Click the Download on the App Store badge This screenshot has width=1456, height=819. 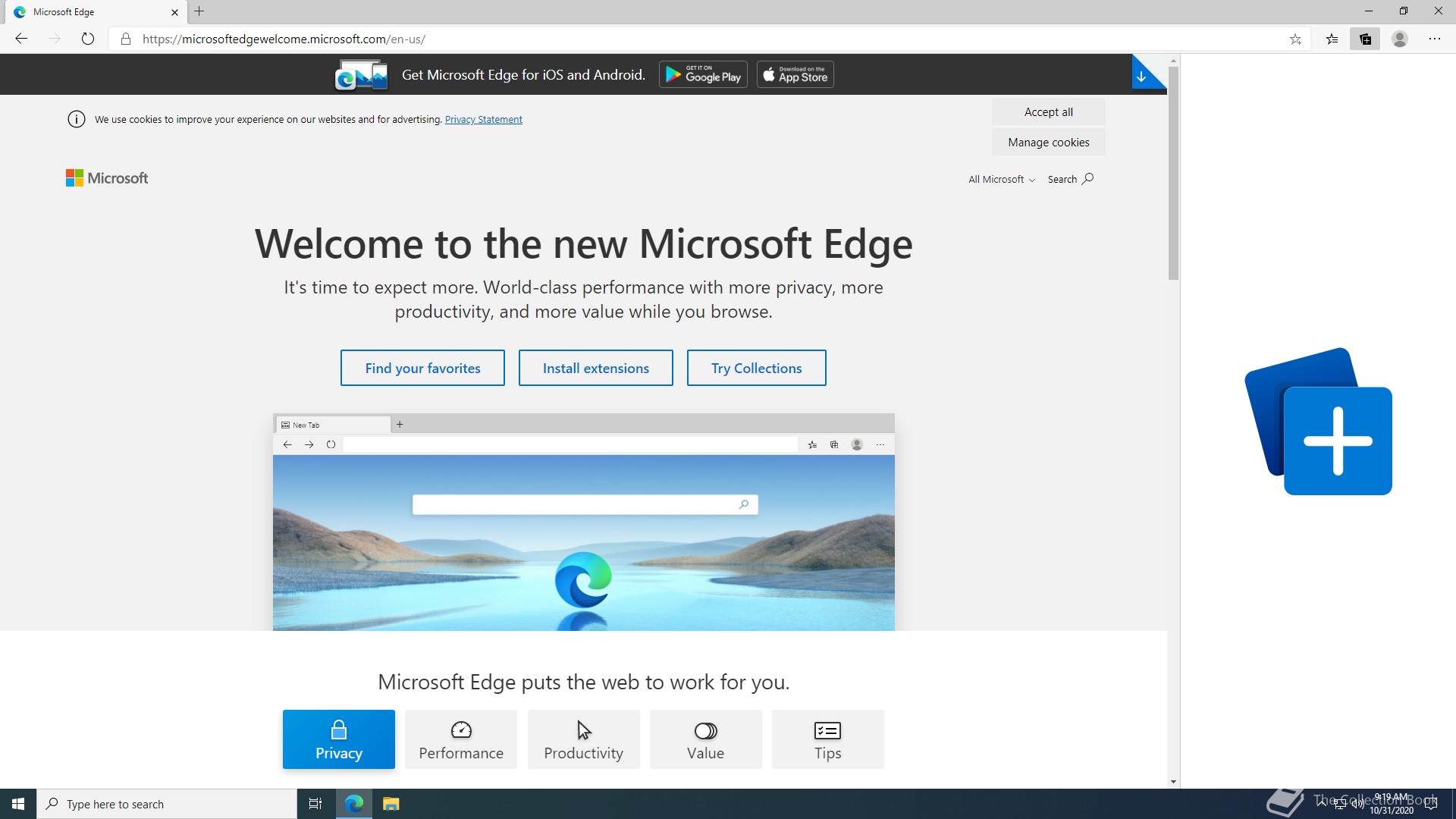click(795, 74)
